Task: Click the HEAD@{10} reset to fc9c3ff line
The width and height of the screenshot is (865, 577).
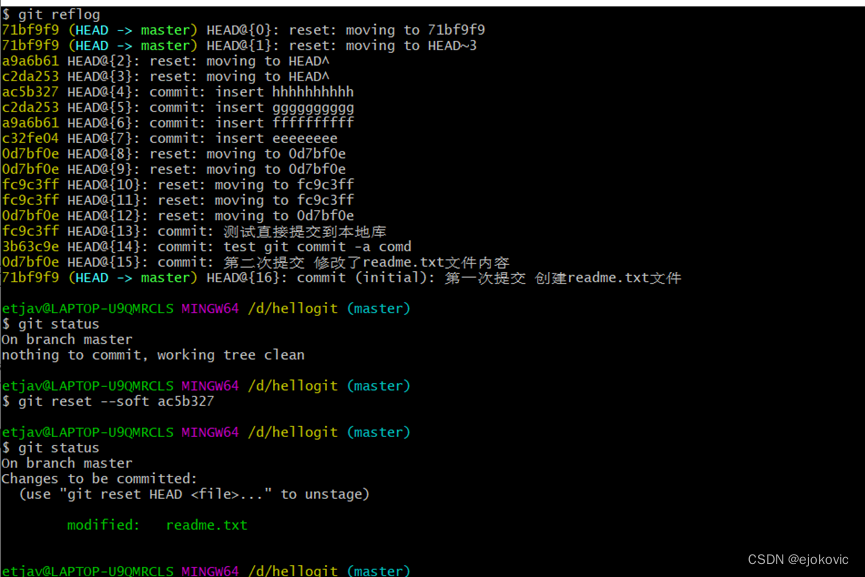Action: click(178, 184)
